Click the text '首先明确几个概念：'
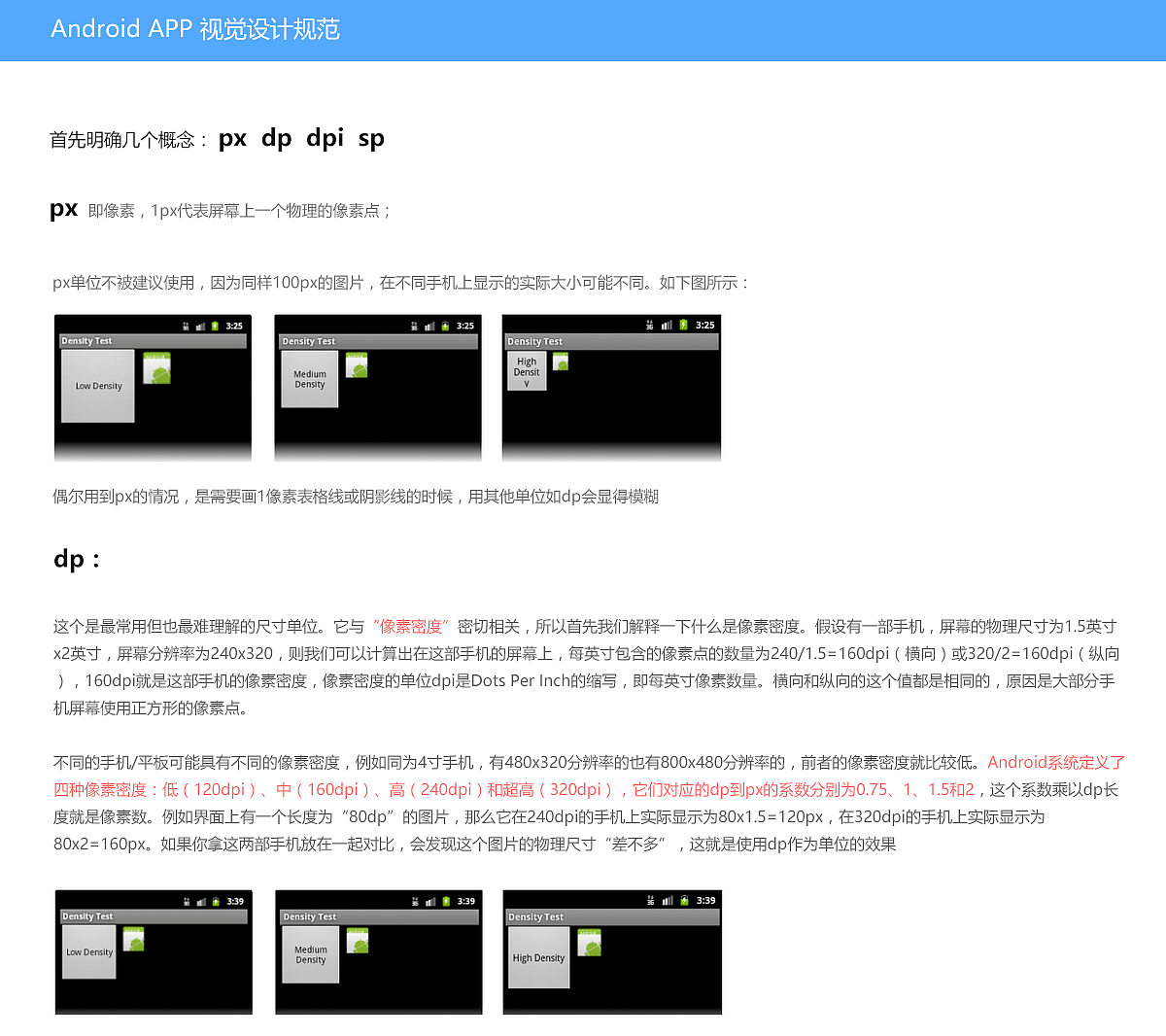Viewport: 1166px width, 1036px height. (x=129, y=140)
